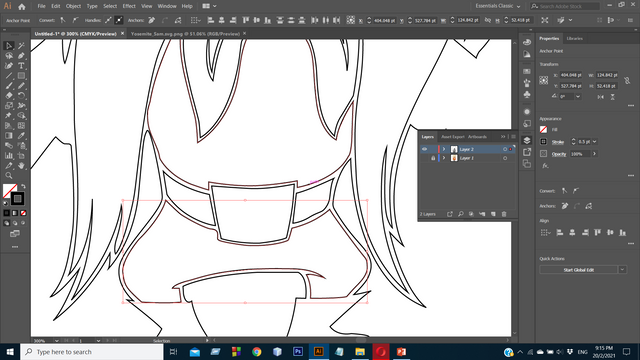Select the Rotate tool
This screenshot has width=640, height=360.
pyautogui.click(x=21, y=96)
